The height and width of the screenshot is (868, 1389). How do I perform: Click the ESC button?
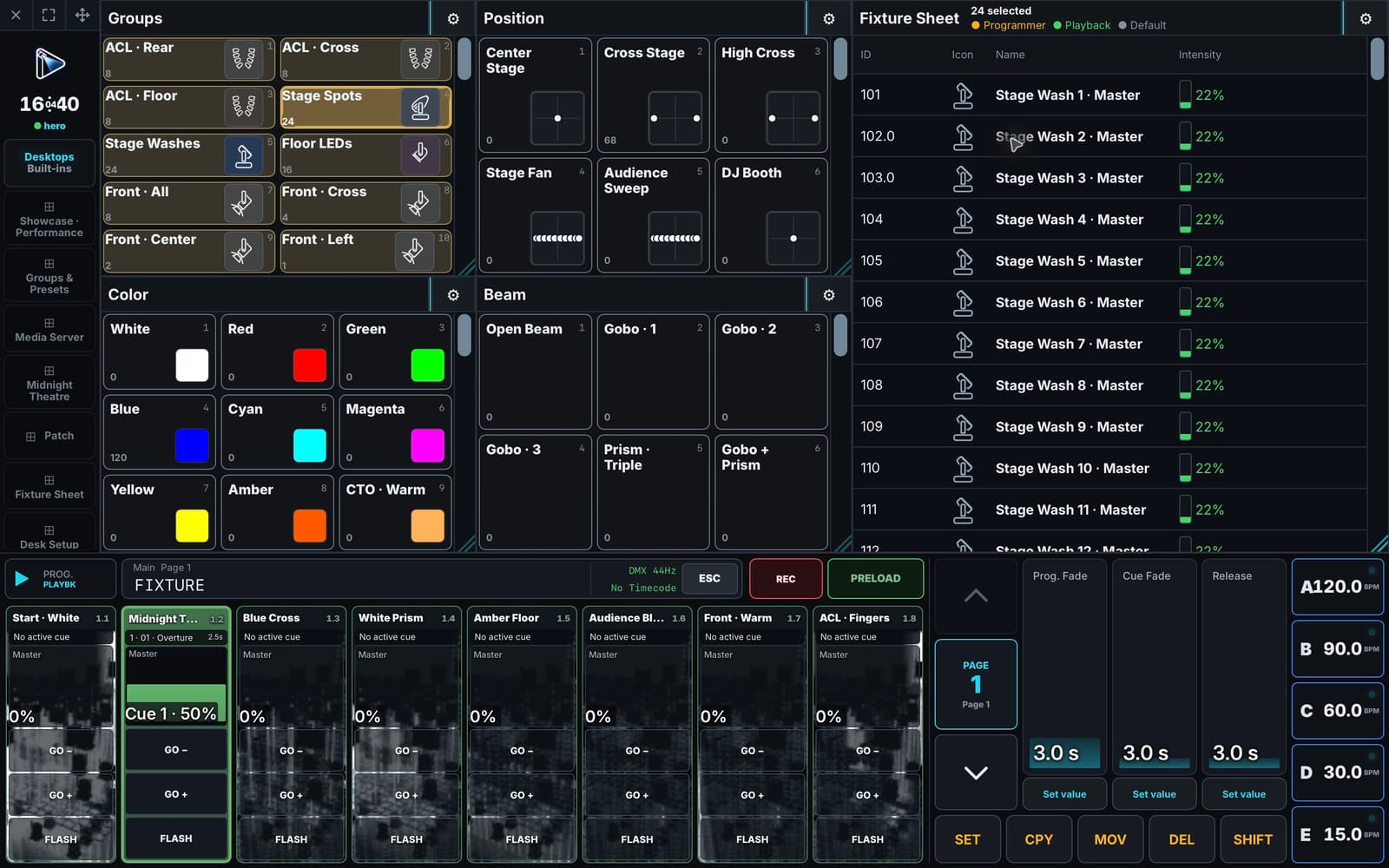point(709,578)
